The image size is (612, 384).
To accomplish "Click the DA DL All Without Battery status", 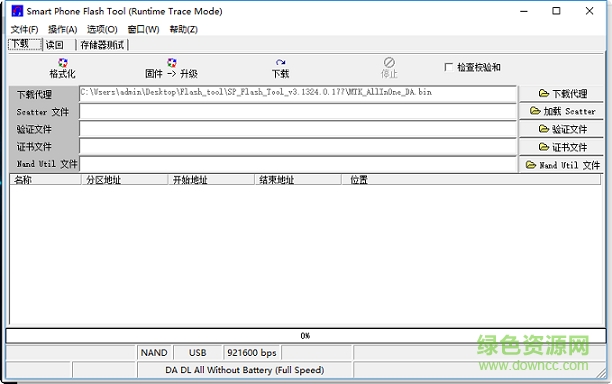I will click(x=245, y=370).
